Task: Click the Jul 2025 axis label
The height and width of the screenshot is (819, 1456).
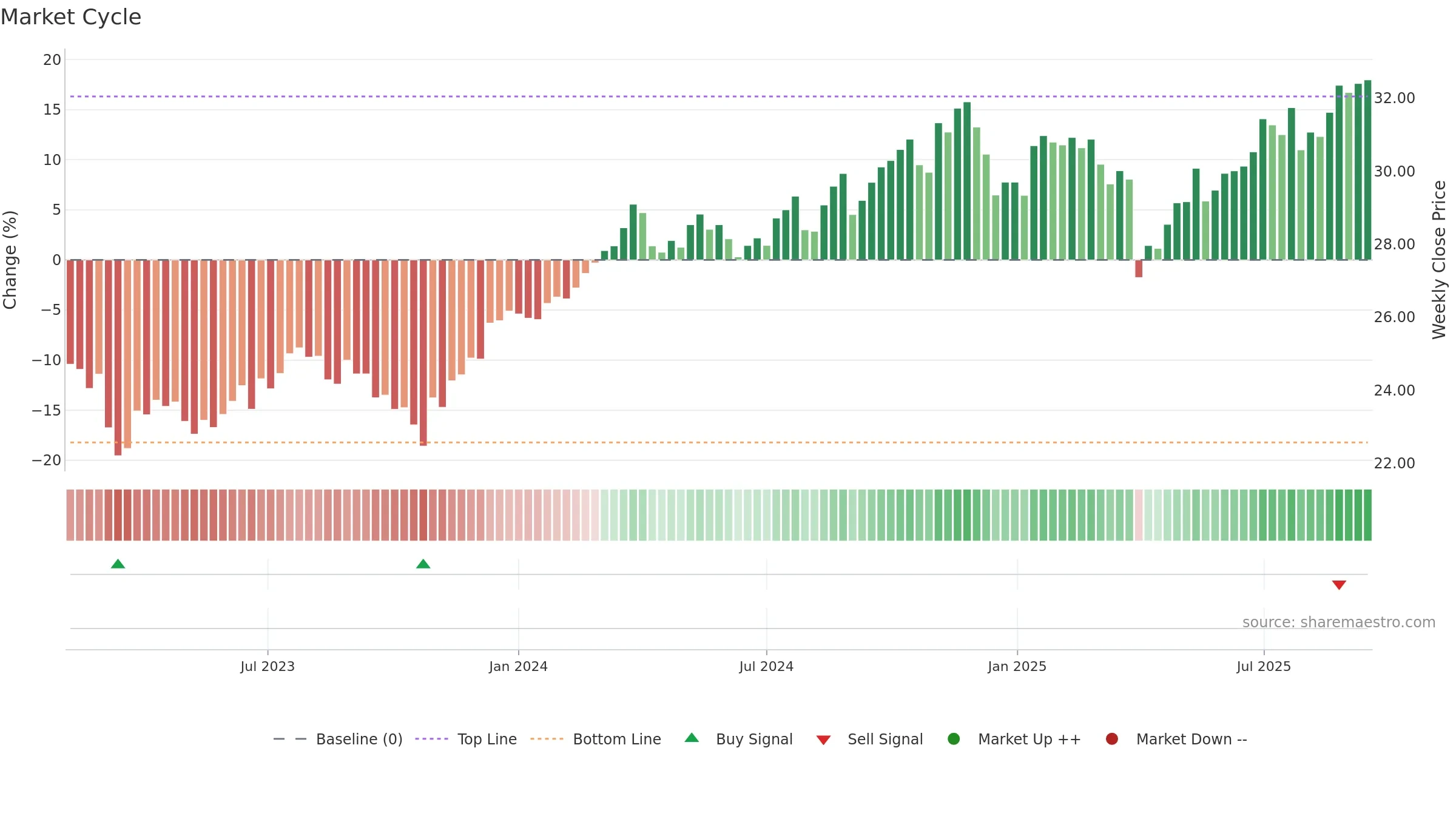Action: tap(1264, 667)
